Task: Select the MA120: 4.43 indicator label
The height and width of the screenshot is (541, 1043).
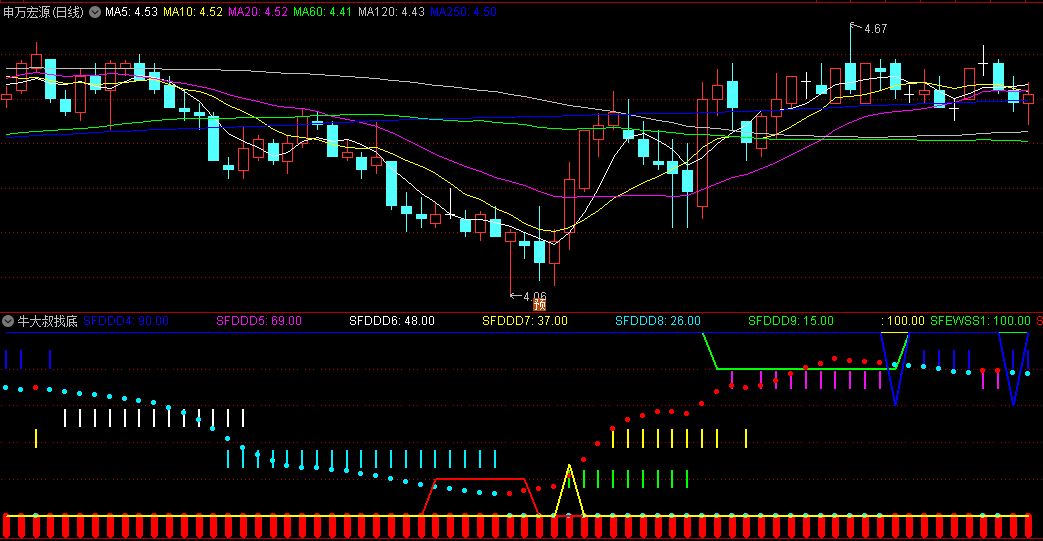Action: pos(391,12)
